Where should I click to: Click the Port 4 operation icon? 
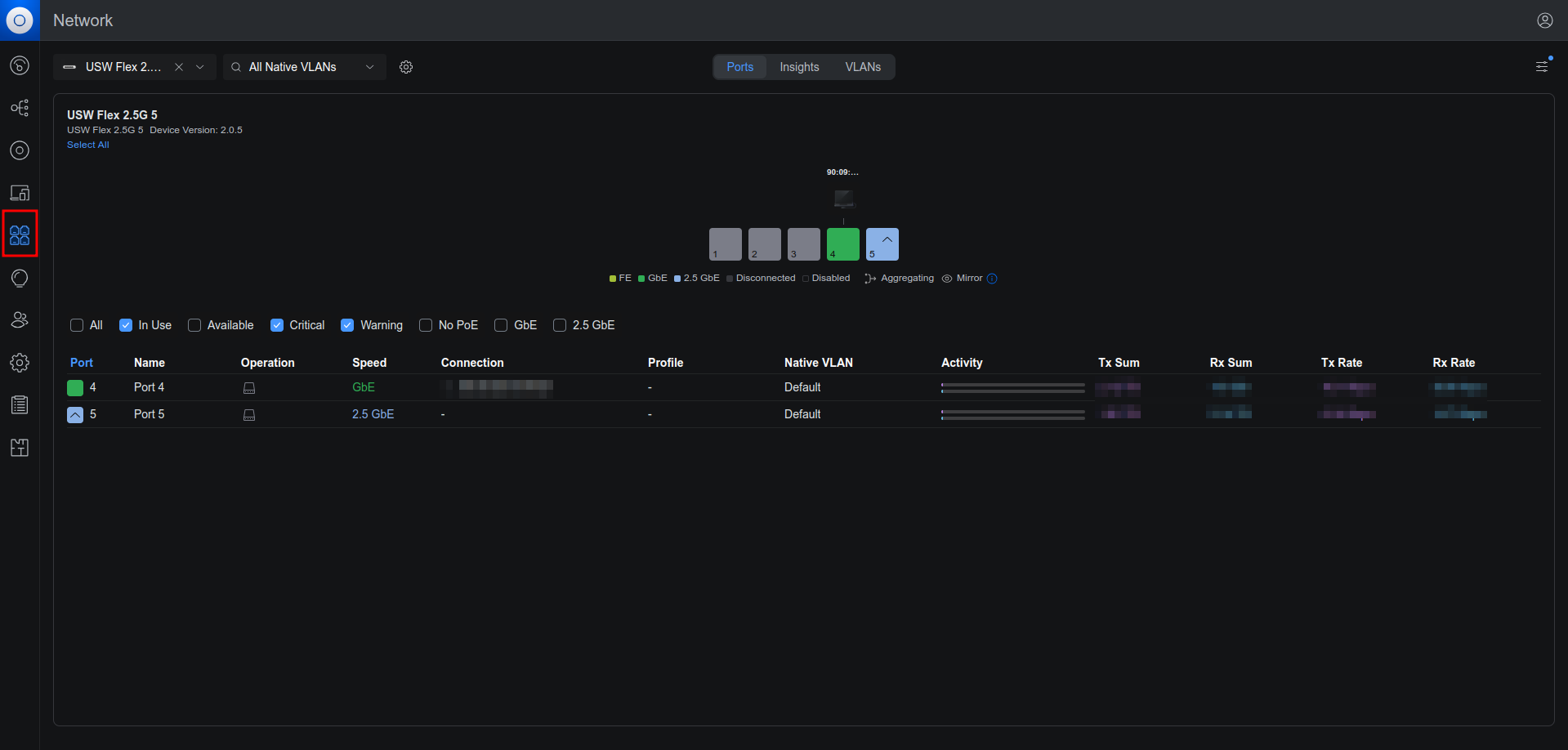pyautogui.click(x=249, y=388)
